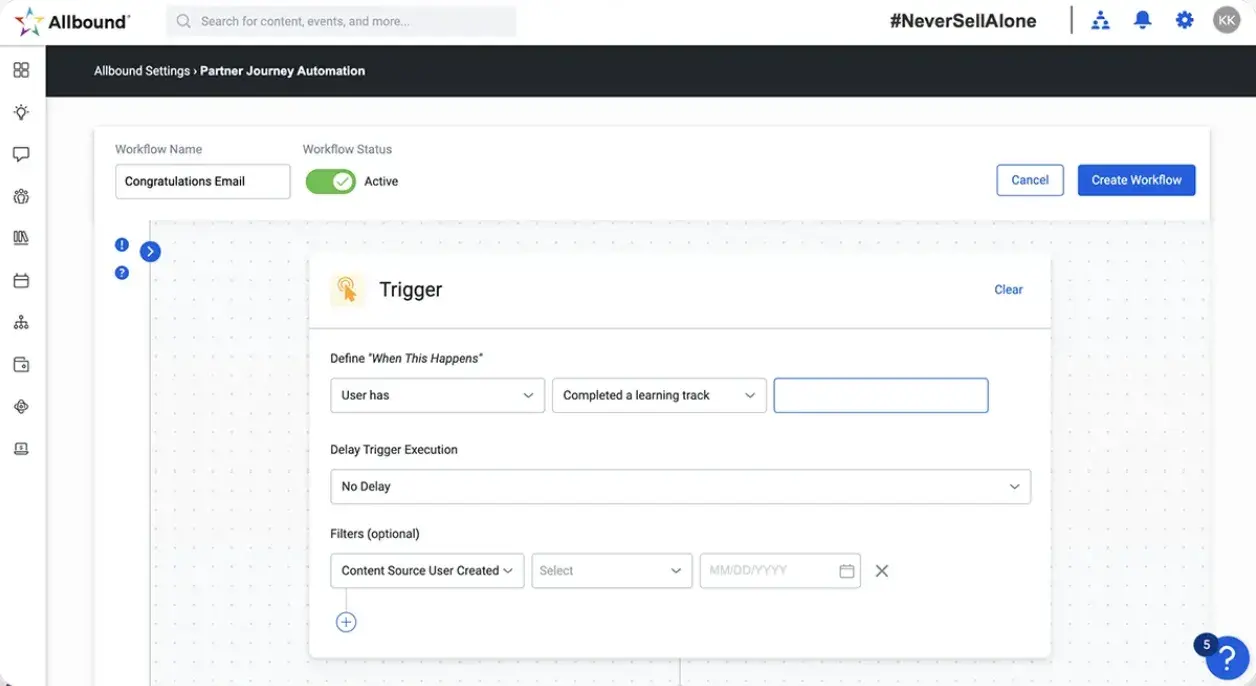Open the "User has" dropdown
This screenshot has width=1256, height=686.
[437, 395]
